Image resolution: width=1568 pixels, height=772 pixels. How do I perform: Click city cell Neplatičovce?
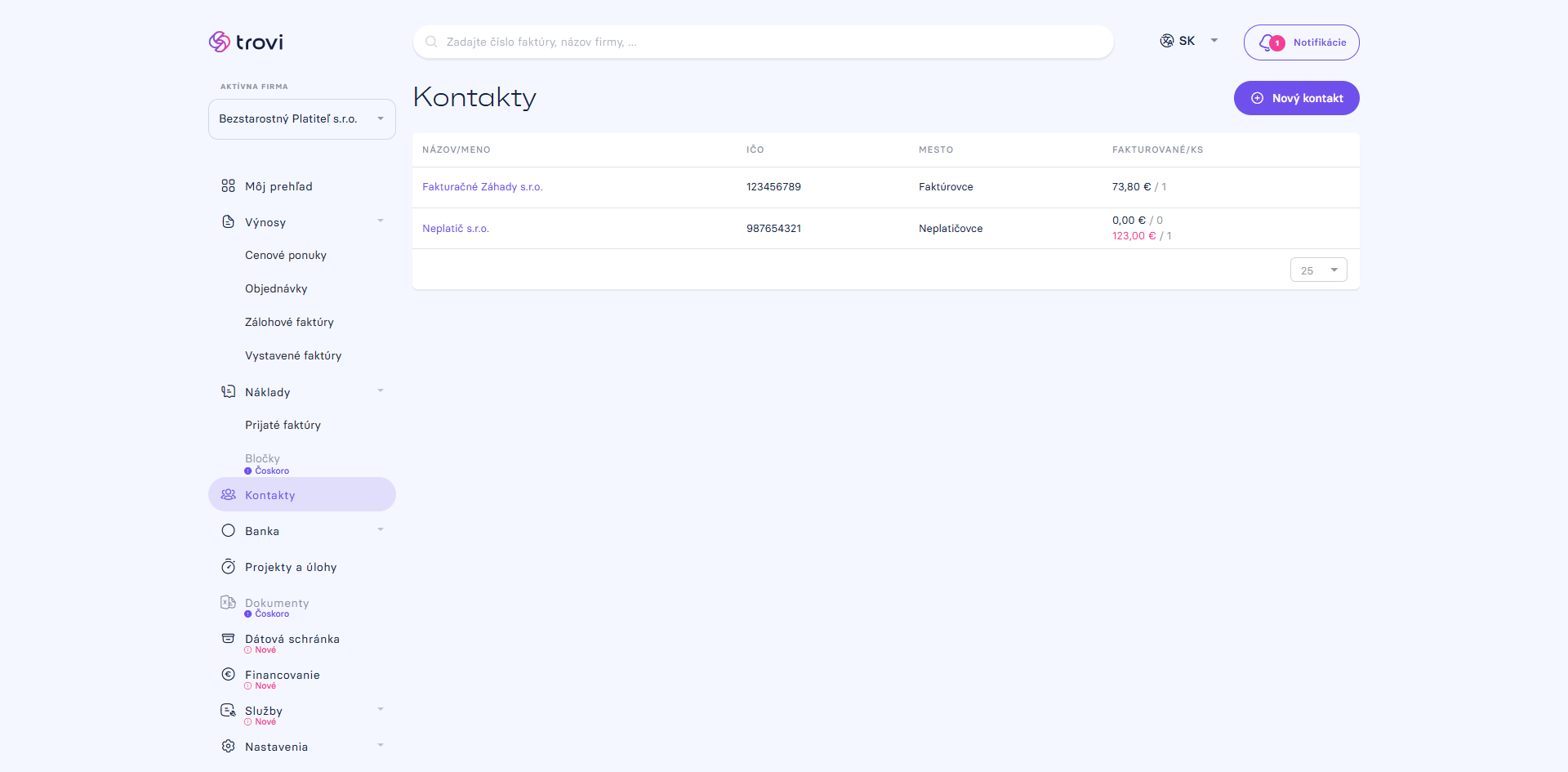click(951, 229)
